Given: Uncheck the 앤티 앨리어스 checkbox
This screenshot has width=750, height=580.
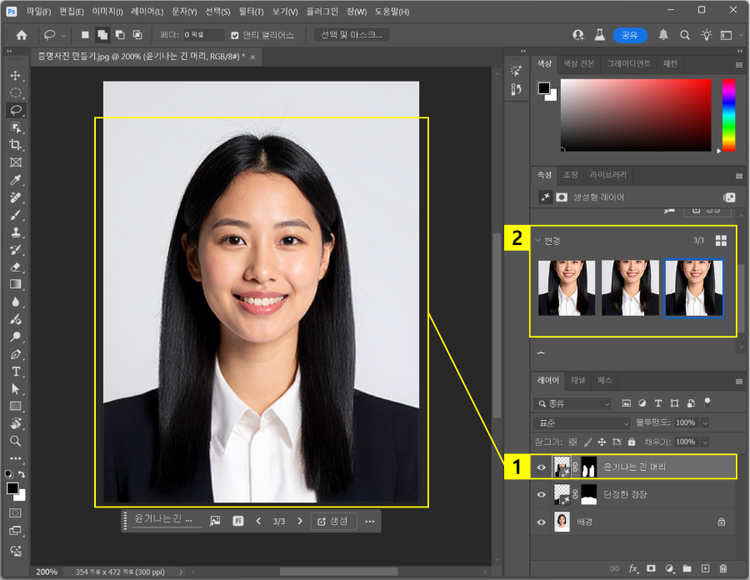Looking at the screenshot, I should click(x=235, y=34).
